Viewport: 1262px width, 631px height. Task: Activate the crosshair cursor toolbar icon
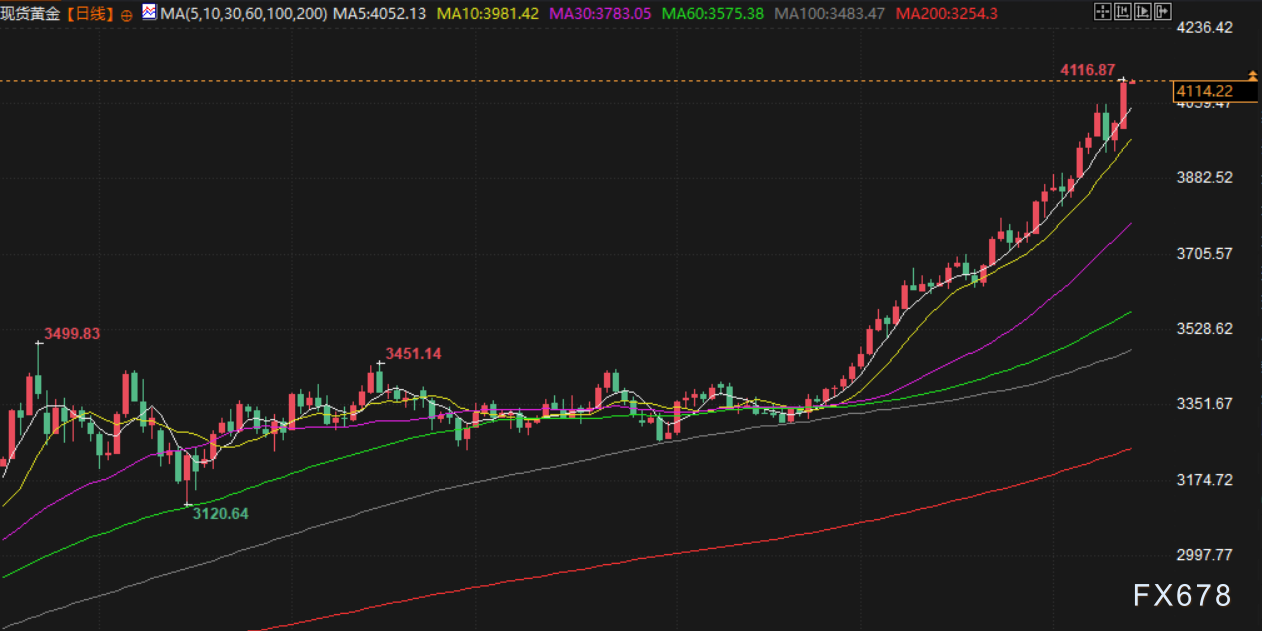(1103, 12)
